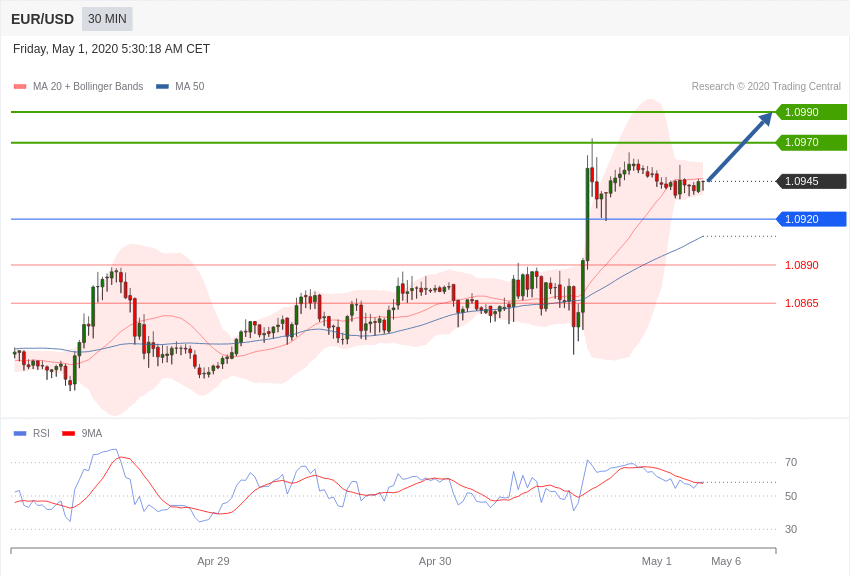Click the 1.0920 blue pivot price tag
Image resolution: width=850 pixels, height=576 pixels.
coord(810,219)
